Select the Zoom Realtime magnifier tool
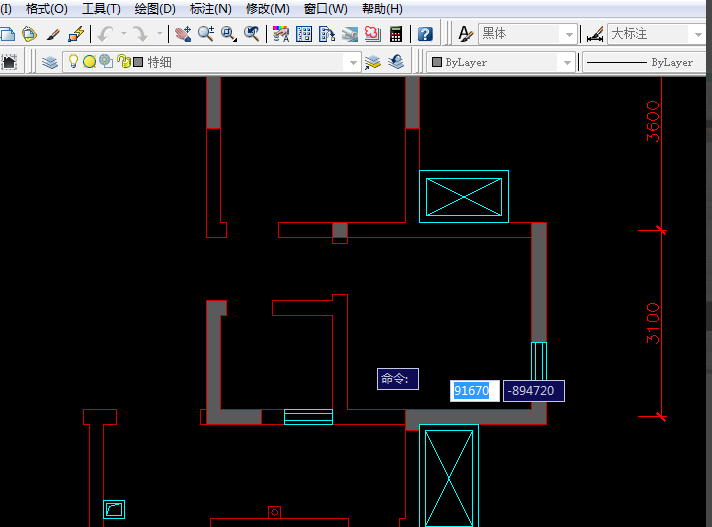The height and width of the screenshot is (527, 712). [x=206, y=34]
